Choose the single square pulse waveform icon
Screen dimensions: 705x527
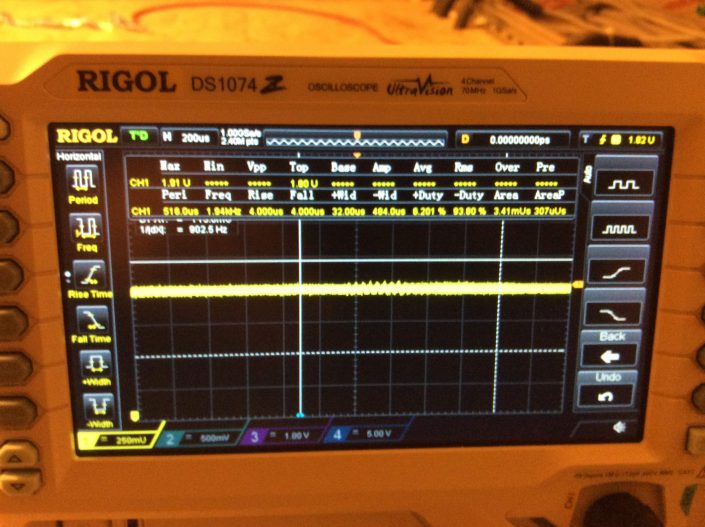[x=623, y=184]
